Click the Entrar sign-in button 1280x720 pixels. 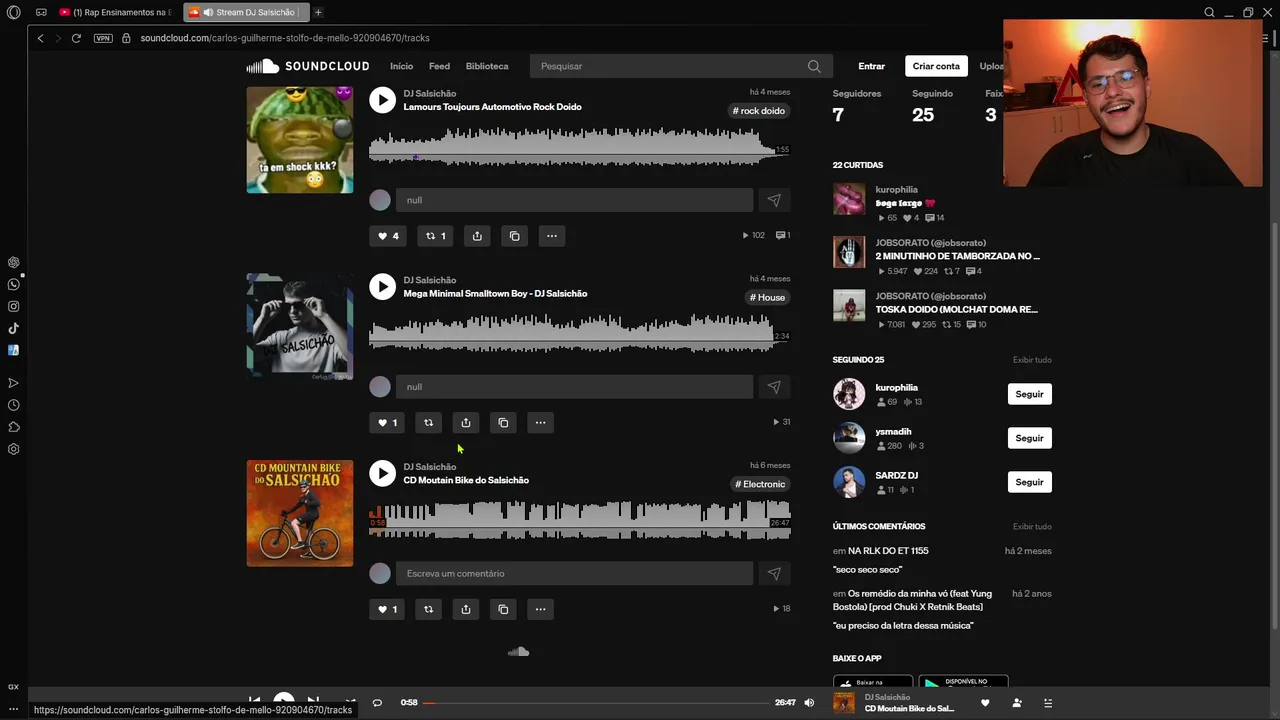pyautogui.click(x=871, y=66)
